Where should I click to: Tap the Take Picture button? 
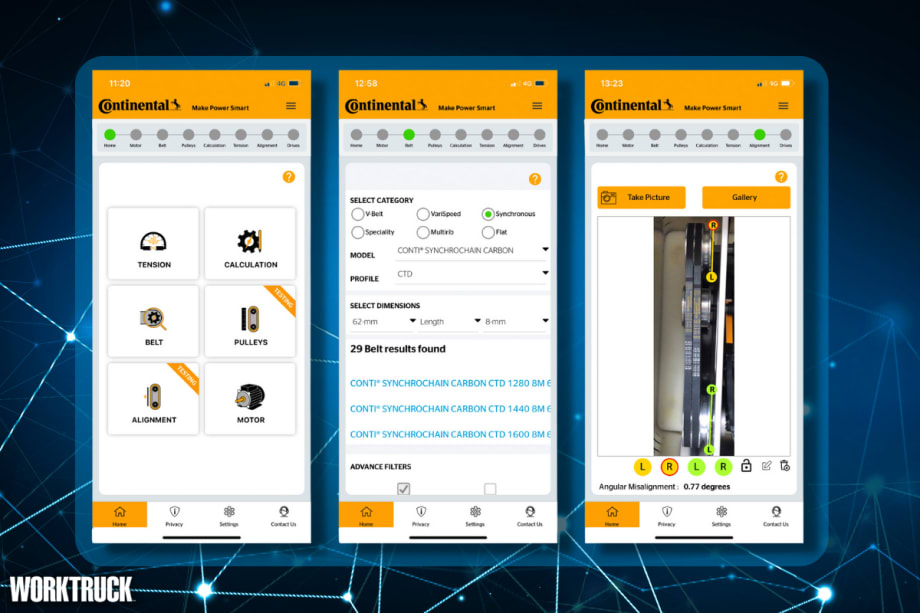click(641, 197)
